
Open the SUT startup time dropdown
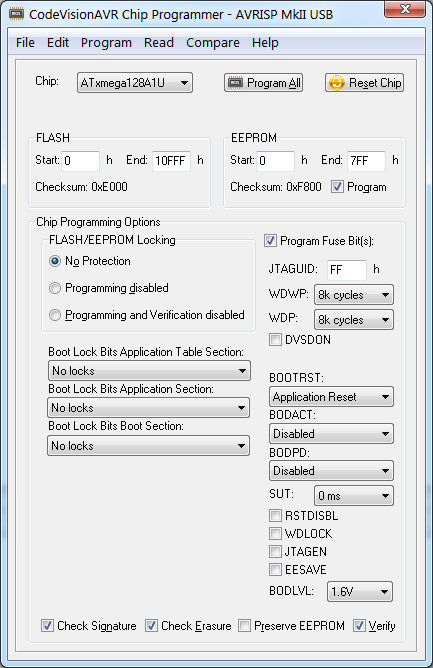(354, 495)
